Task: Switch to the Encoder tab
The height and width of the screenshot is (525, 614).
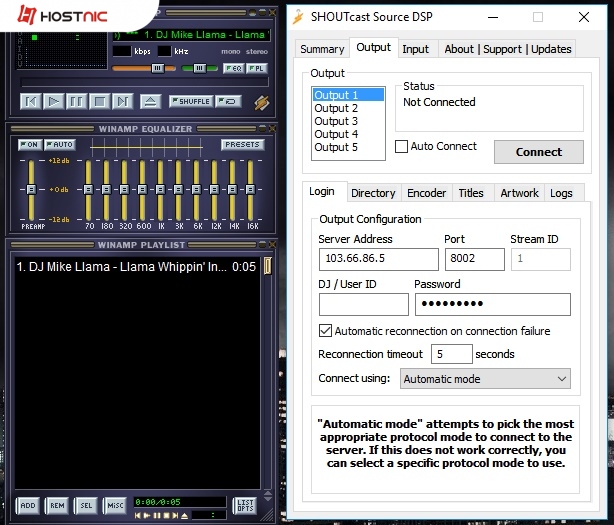Action: click(426, 193)
